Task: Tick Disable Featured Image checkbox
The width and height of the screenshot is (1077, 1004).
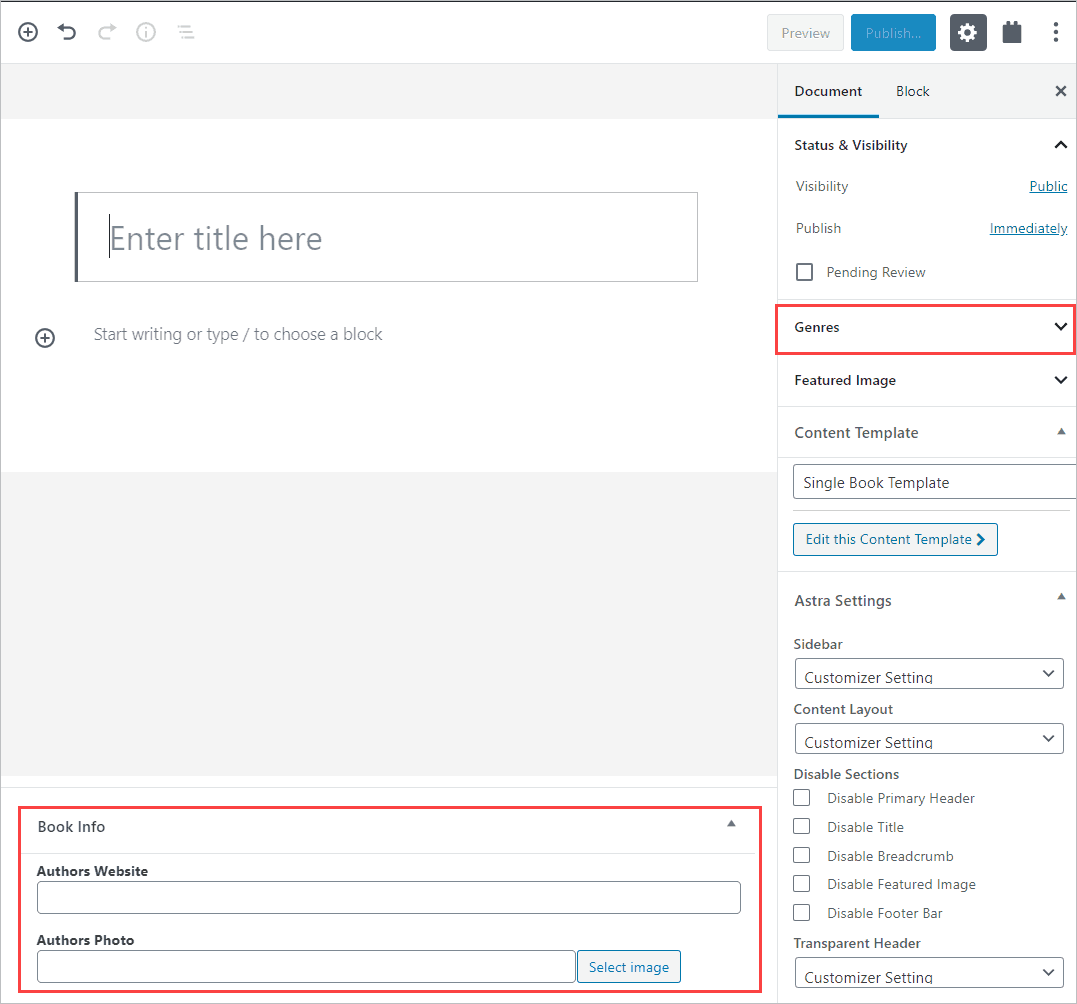Action: coord(802,884)
